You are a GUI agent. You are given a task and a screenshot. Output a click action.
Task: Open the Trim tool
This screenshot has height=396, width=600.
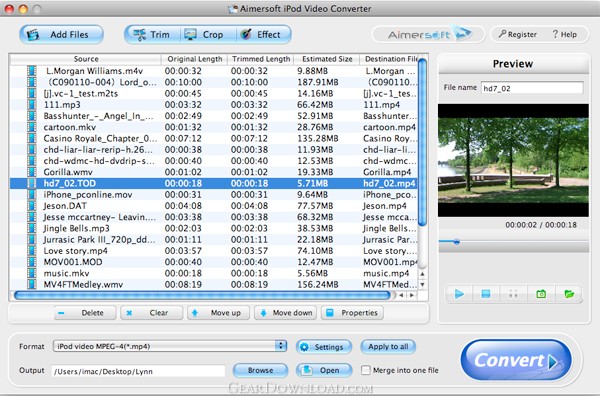[152, 34]
